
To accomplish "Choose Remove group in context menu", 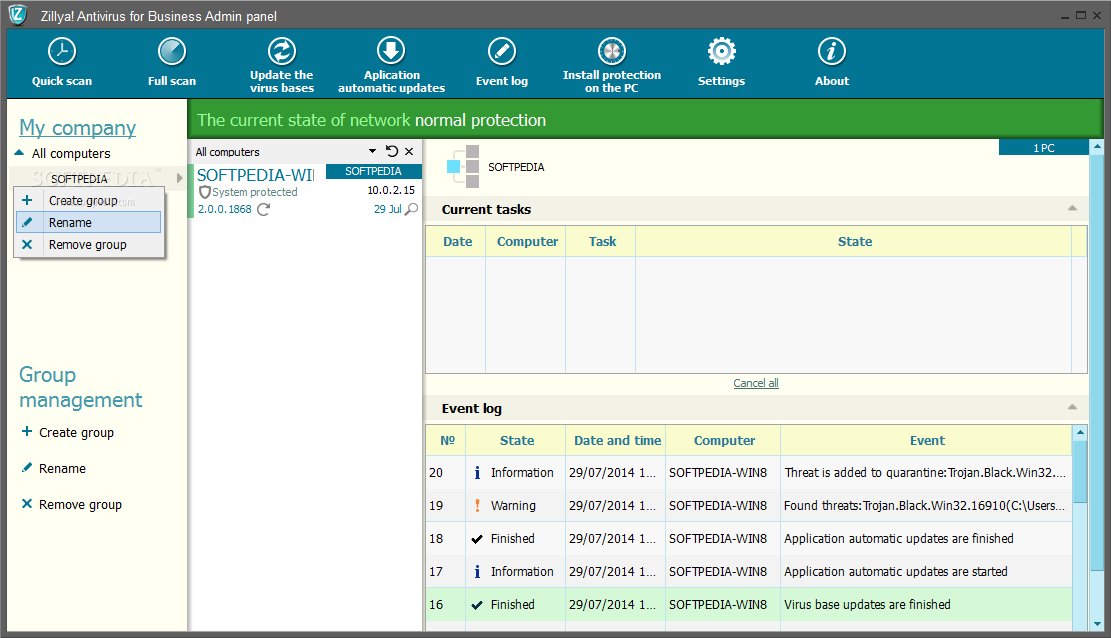I will [89, 245].
